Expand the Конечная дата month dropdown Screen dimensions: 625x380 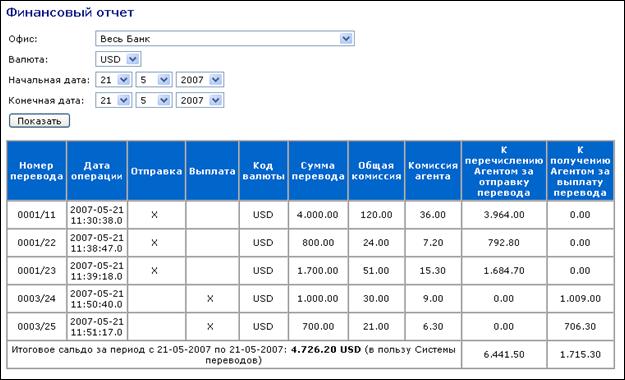[154, 100]
